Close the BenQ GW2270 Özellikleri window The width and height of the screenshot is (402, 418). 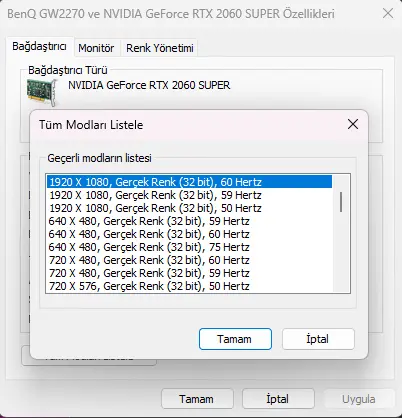click(388, 14)
